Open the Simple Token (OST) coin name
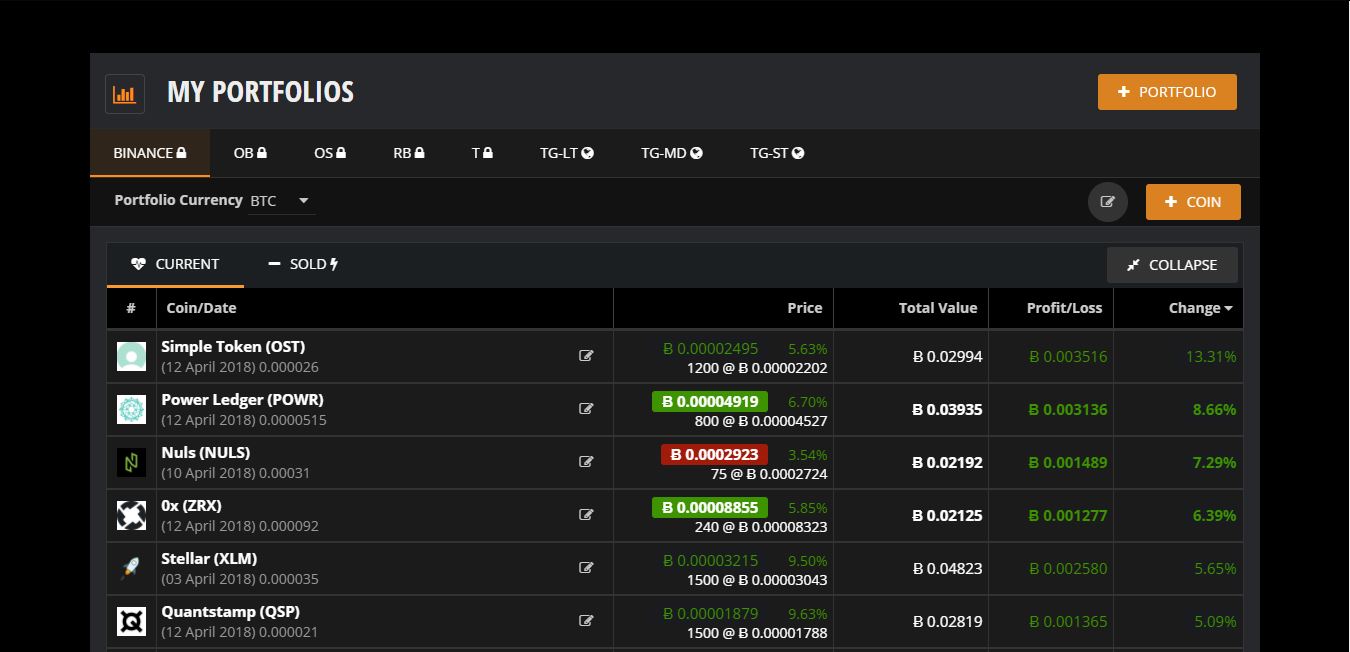The height and width of the screenshot is (652, 1350). (x=233, y=346)
